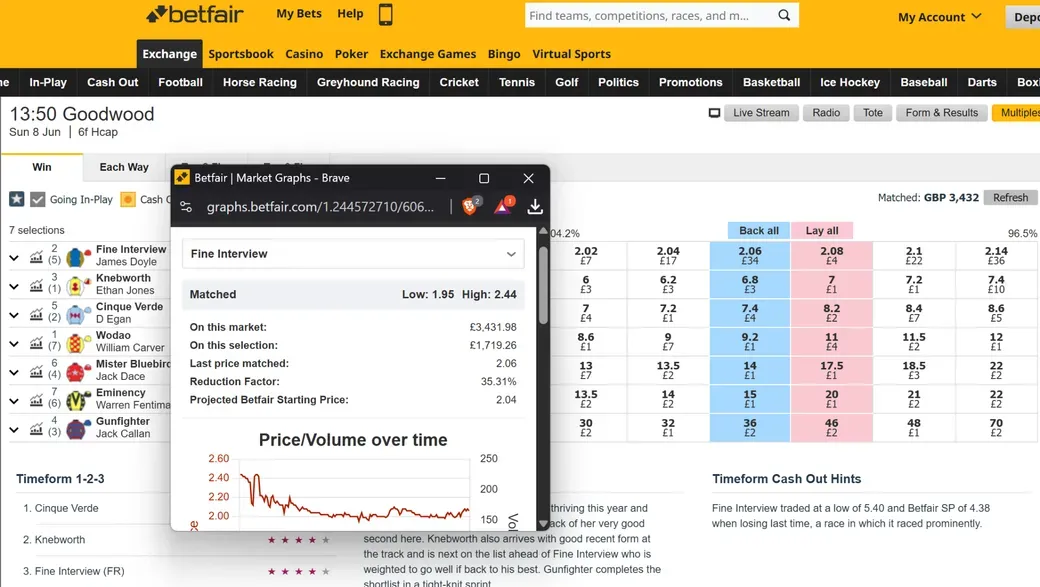Click Mister Bluebird jockey silks icon
This screenshot has width=1040, height=587.
tap(78, 371)
